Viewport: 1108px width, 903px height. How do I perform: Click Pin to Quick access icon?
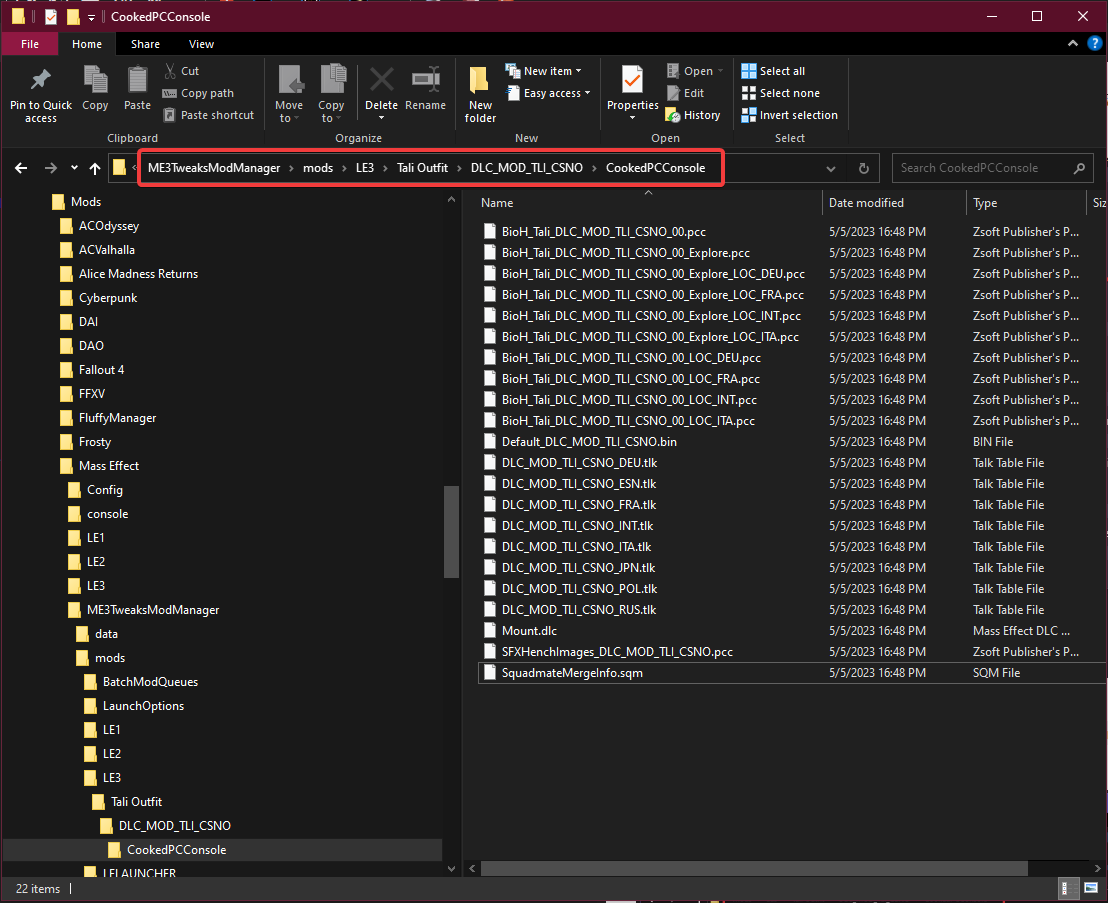pos(40,80)
